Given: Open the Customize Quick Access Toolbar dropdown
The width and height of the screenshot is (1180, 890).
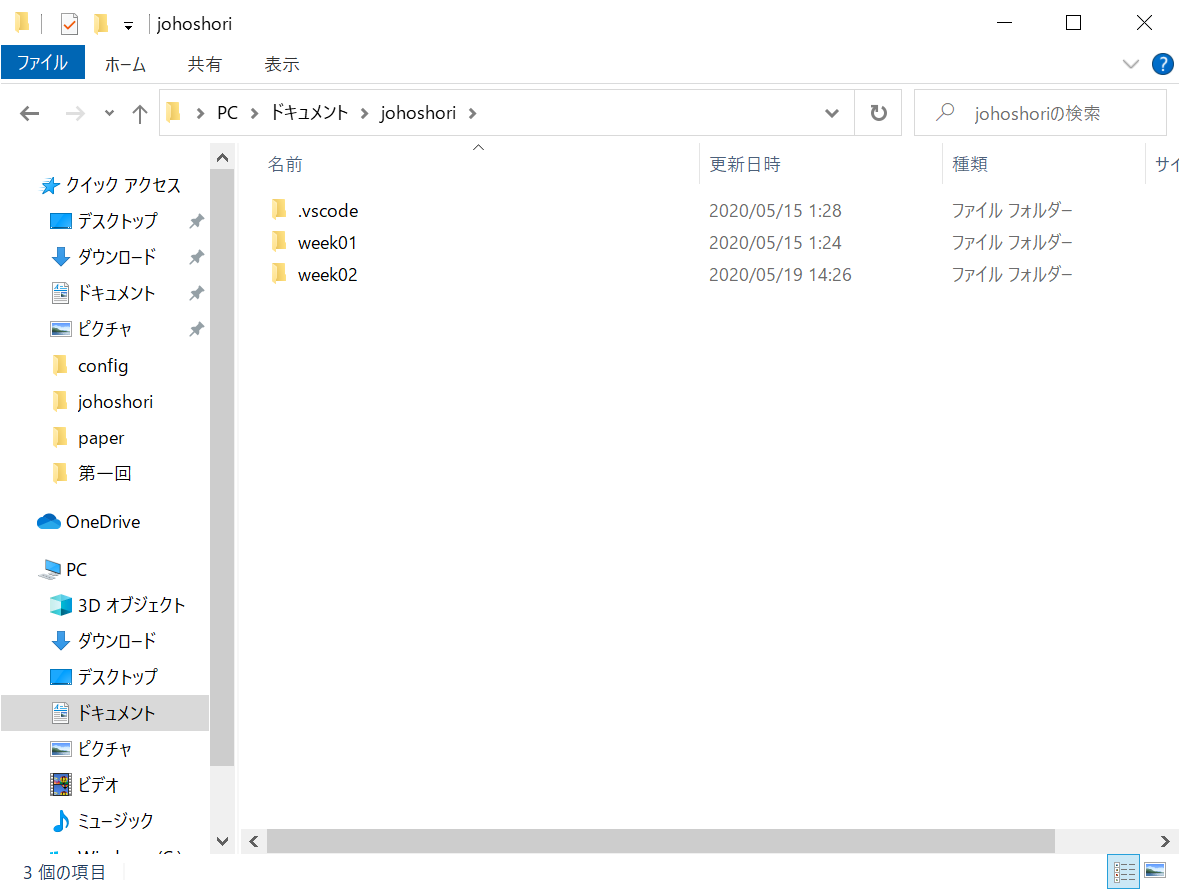Looking at the screenshot, I should click(129, 26).
